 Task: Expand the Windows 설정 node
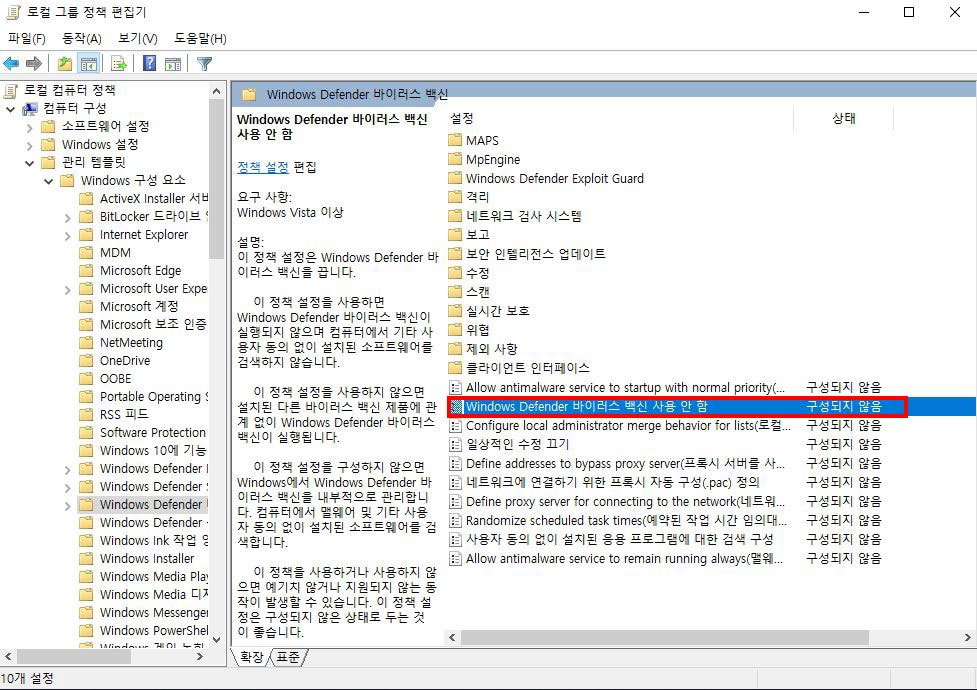pyautogui.click(x=29, y=145)
